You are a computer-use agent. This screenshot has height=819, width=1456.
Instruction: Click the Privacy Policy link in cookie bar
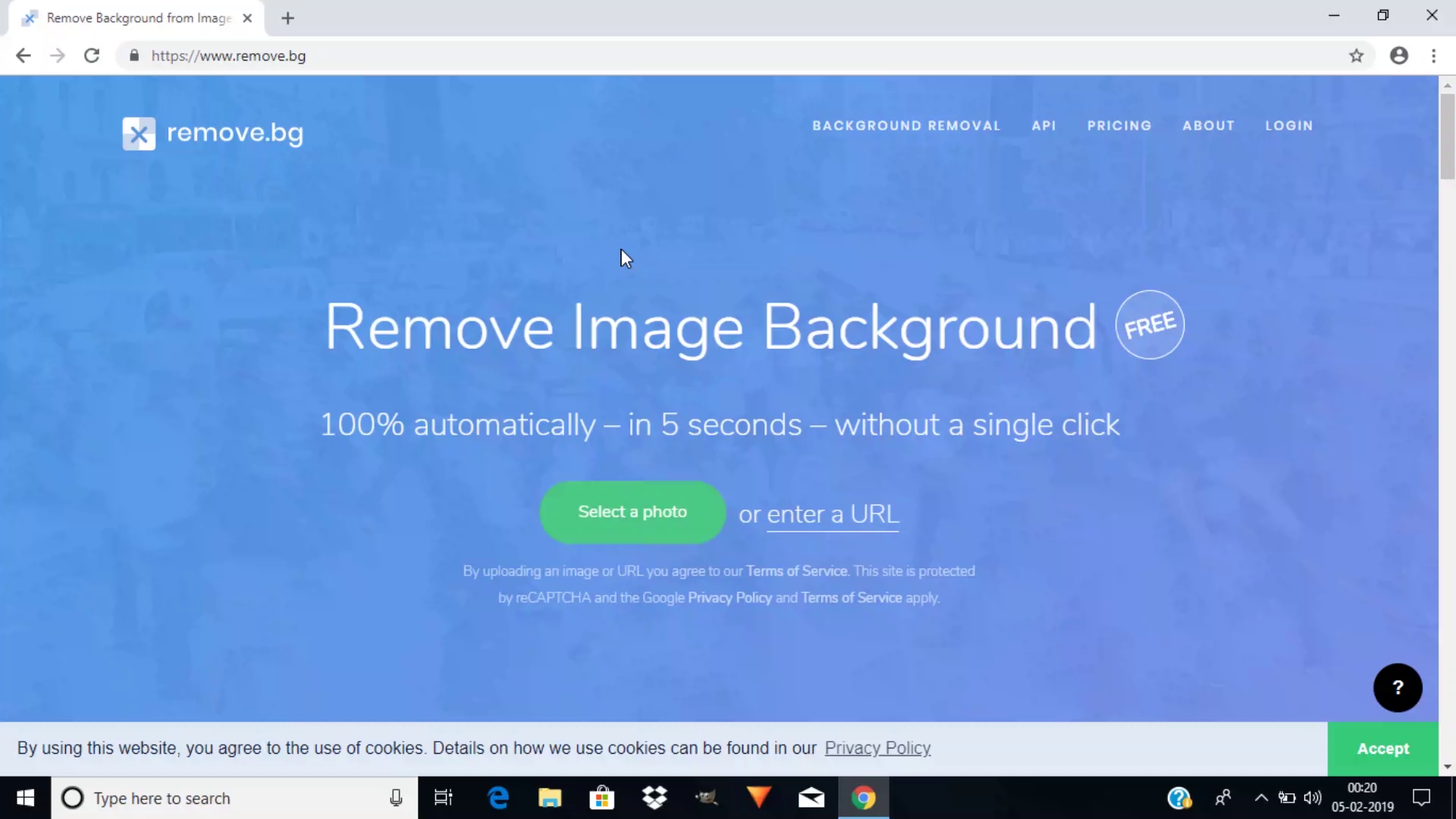(x=877, y=748)
